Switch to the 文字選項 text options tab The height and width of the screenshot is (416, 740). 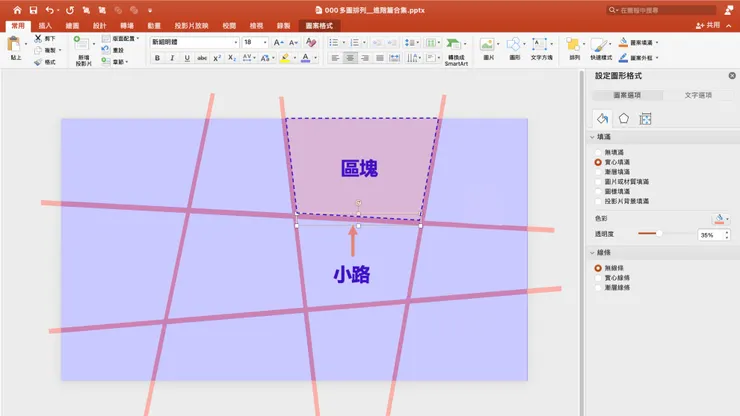point(698,95)
